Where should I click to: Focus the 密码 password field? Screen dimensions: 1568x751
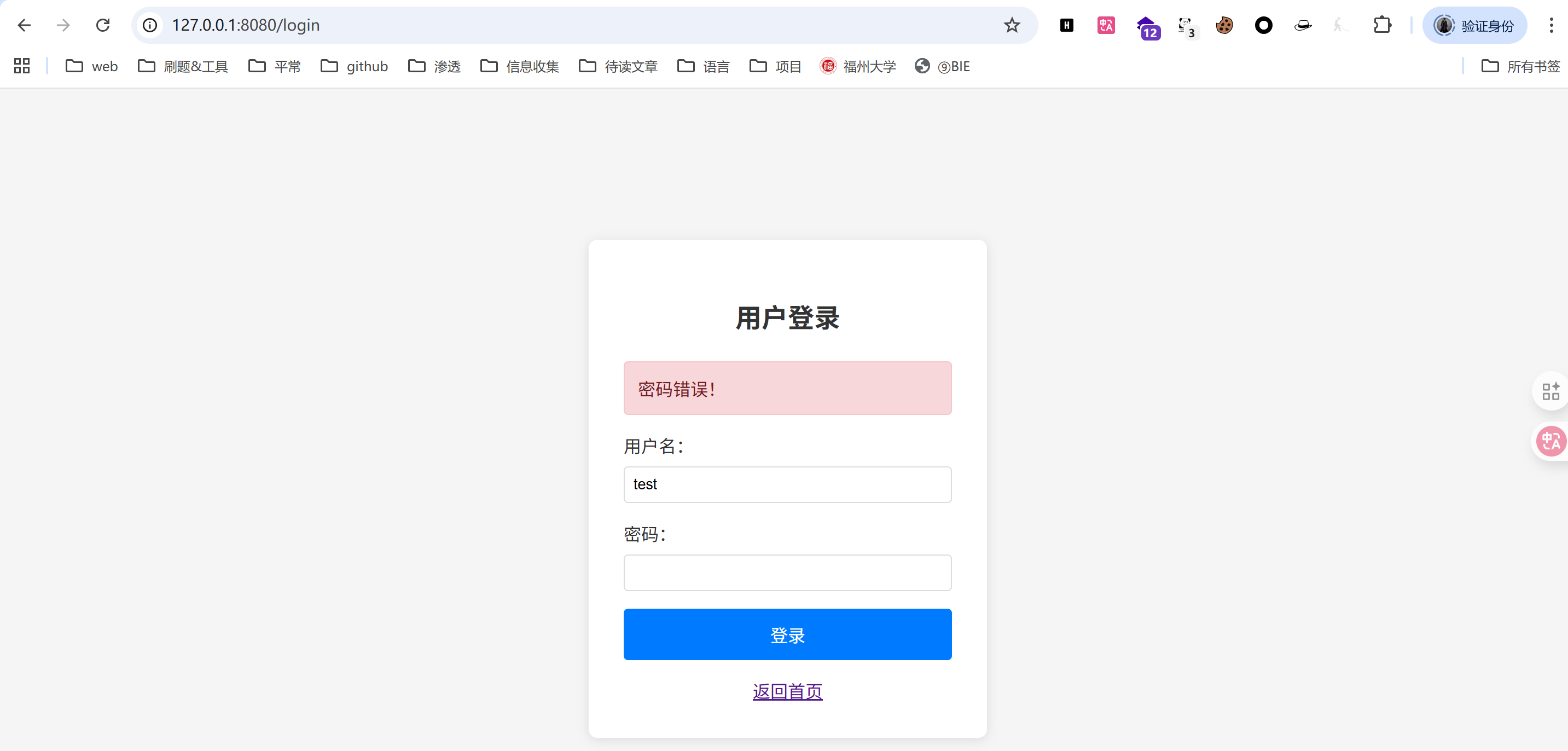[787, 573]
